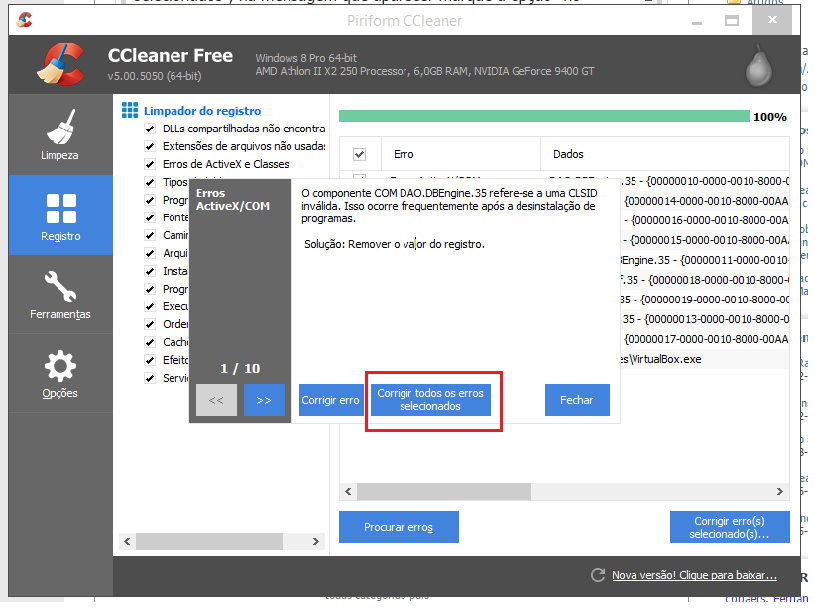Toggle the Tipos checkbox in registry list

click(x=150, y=182)
